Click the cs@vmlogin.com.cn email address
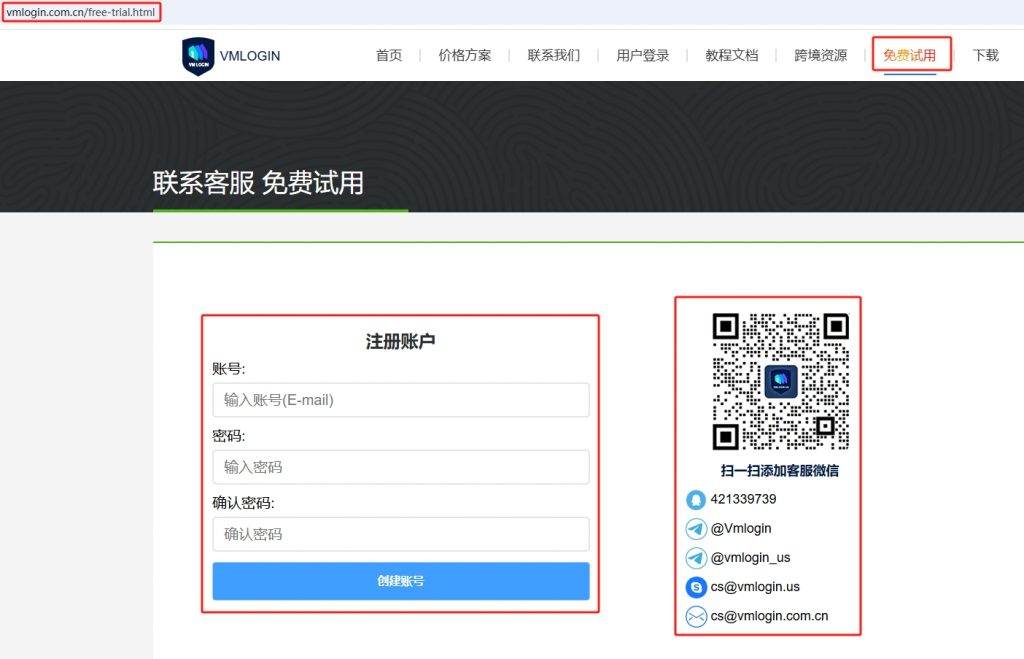This screenshot has height=659, width=1024. [769, 616]
